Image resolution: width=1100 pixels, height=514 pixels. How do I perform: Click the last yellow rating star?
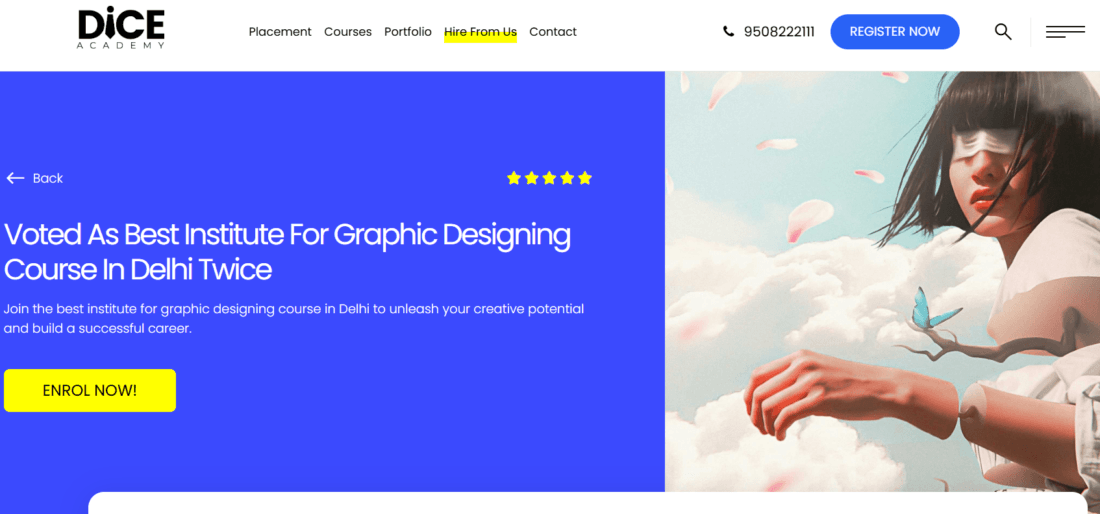(x=585, y=178)
